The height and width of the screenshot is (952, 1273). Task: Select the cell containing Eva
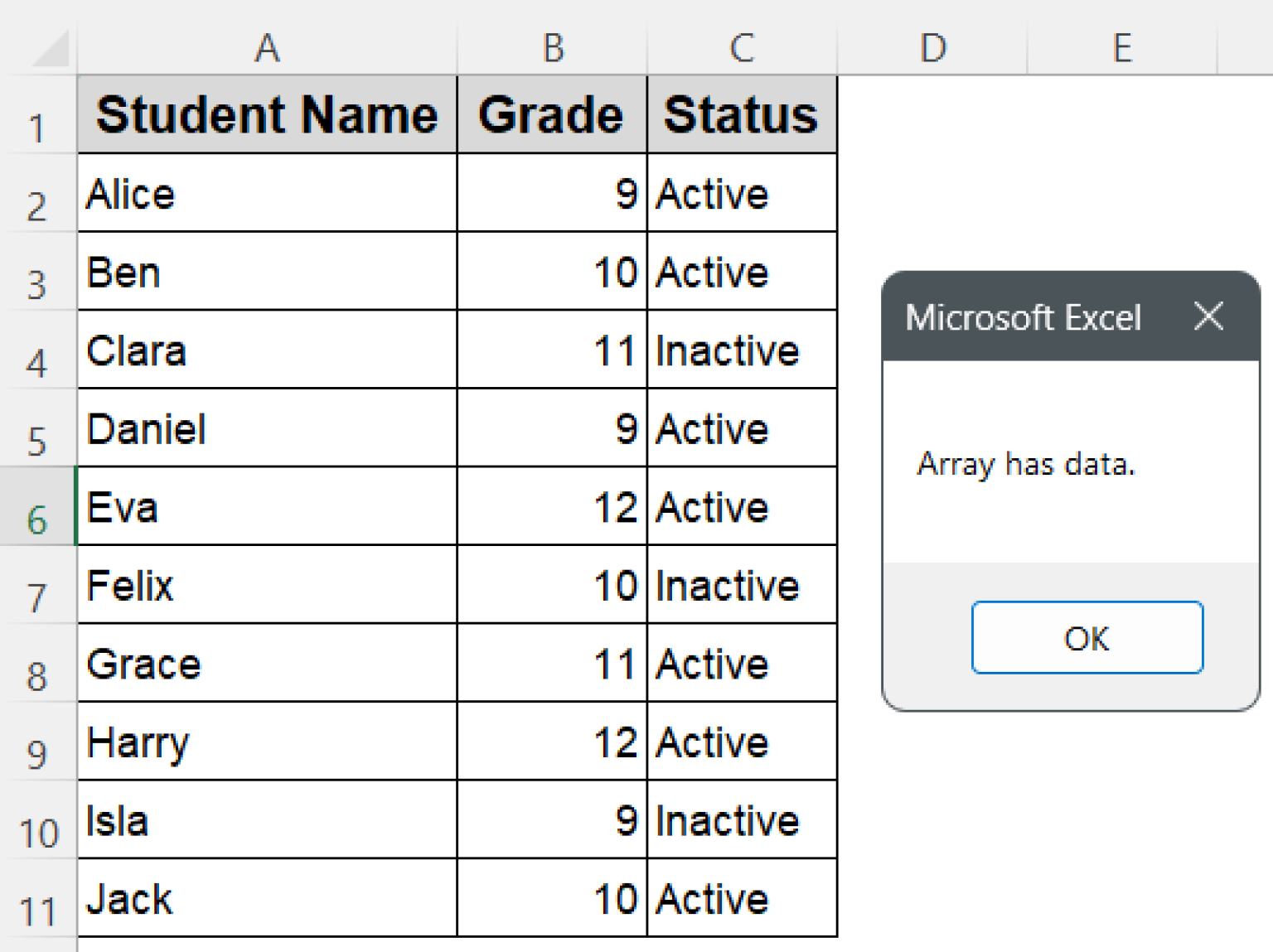click(x=267, y=507)
